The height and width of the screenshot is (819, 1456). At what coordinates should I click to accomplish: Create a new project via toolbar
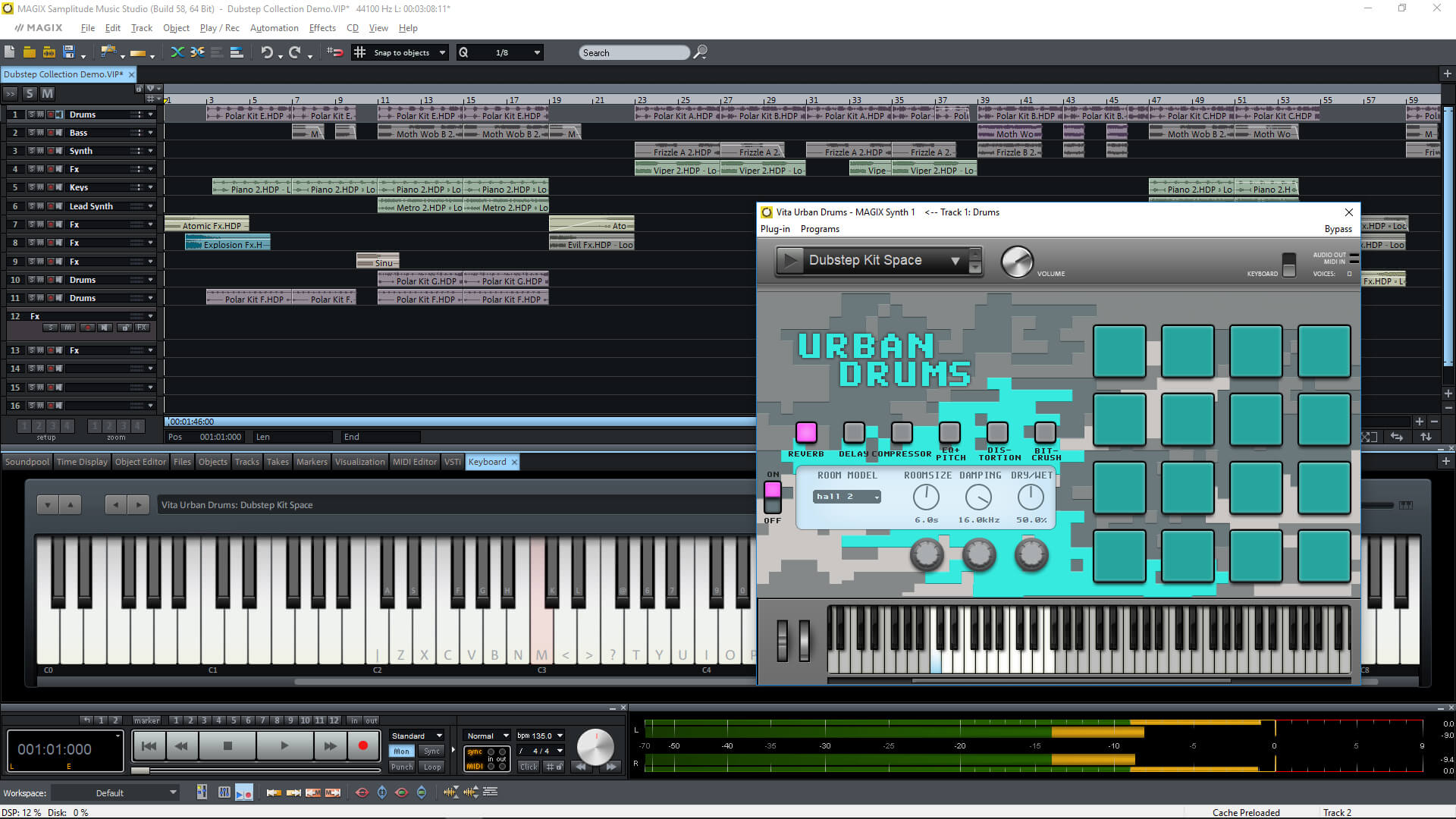click(9, 52)
